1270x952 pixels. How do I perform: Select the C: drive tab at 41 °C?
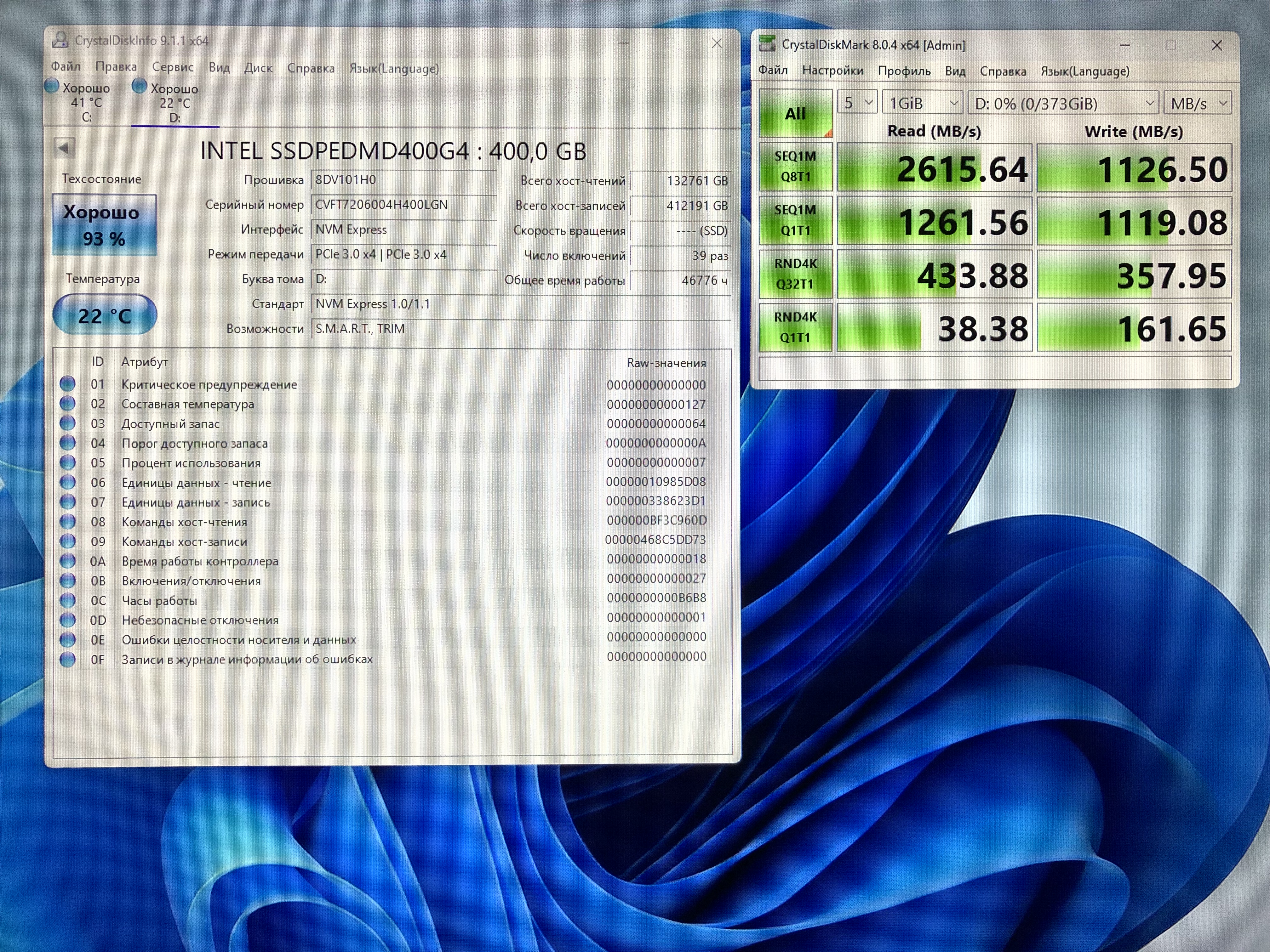tap(86, 102)
